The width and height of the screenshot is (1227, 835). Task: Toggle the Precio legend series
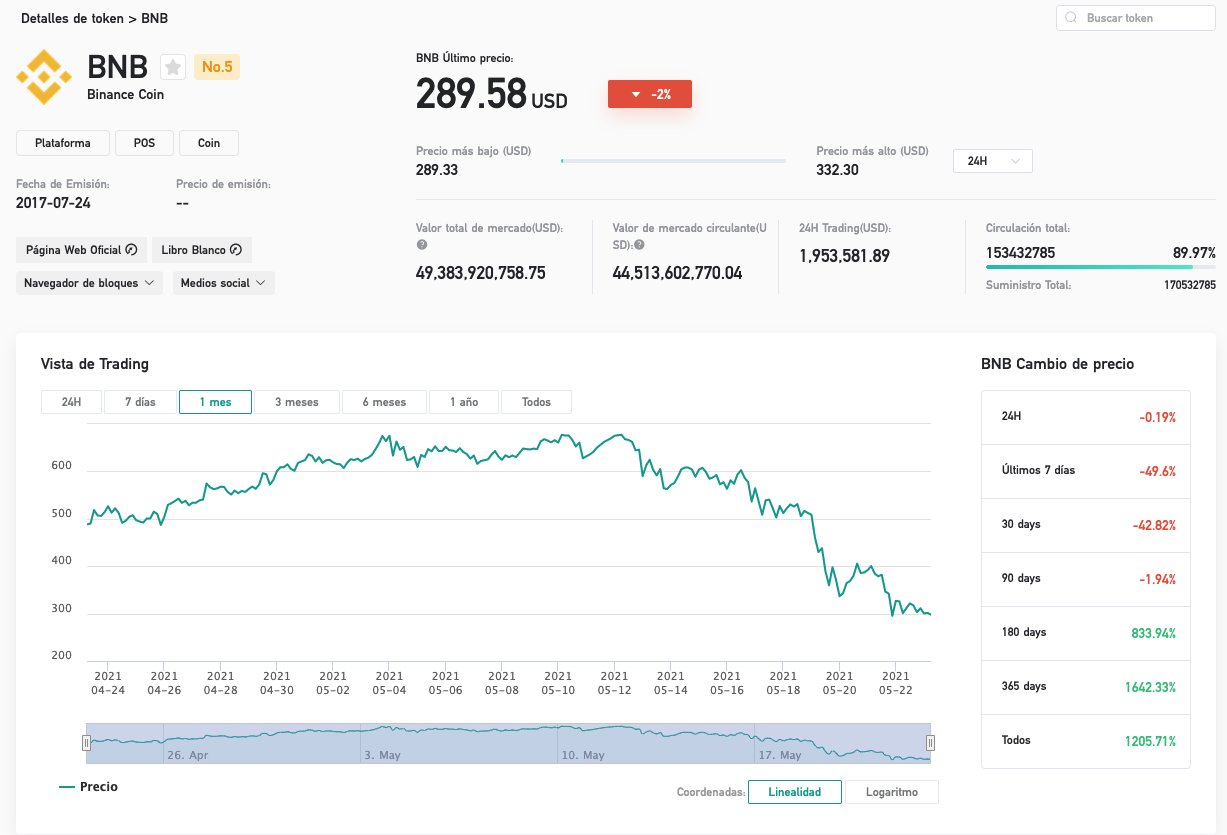click(x=88, y=787)
